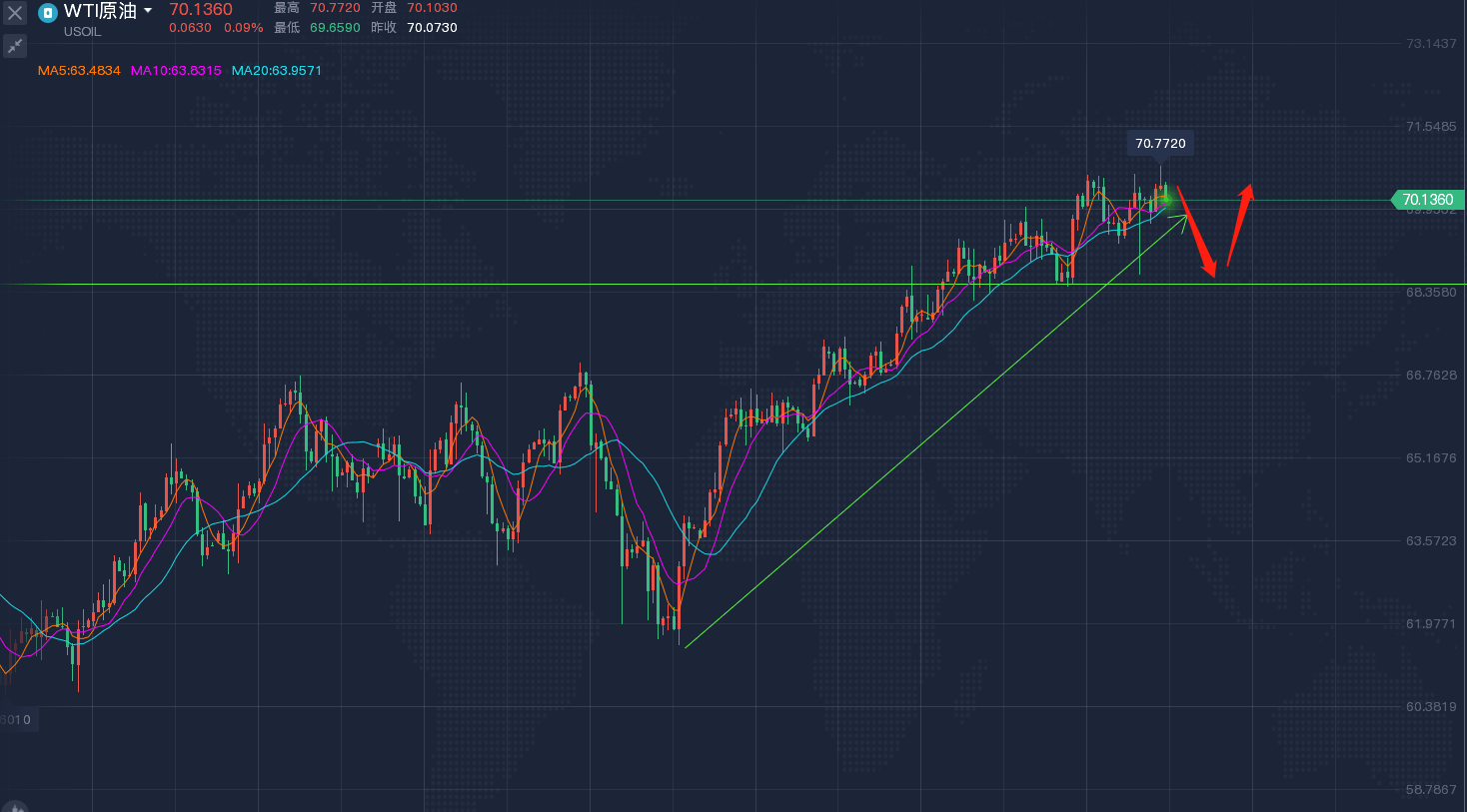Viewport: 1467px width, 812px height.
Task: Click the 65.1676 price axis label
Action: pyautogui.click(x=1431, y=458)
